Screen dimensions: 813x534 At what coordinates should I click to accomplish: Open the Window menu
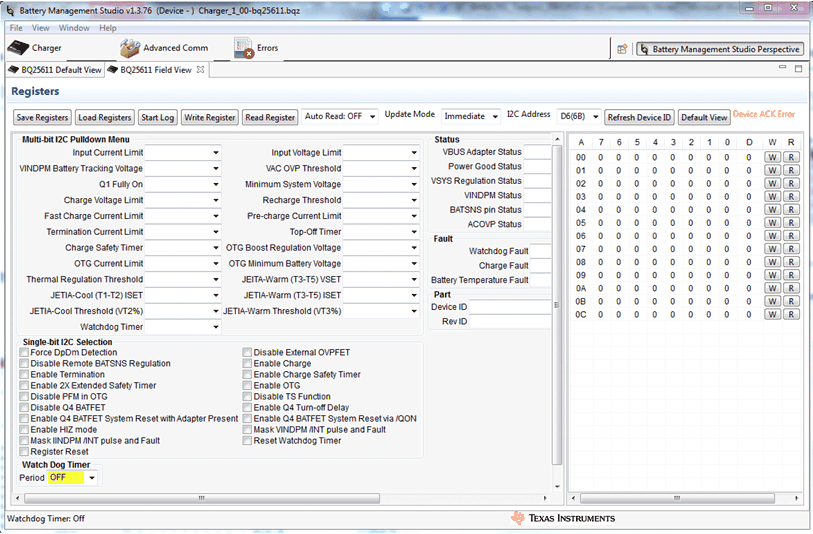(x=74, y=28)
